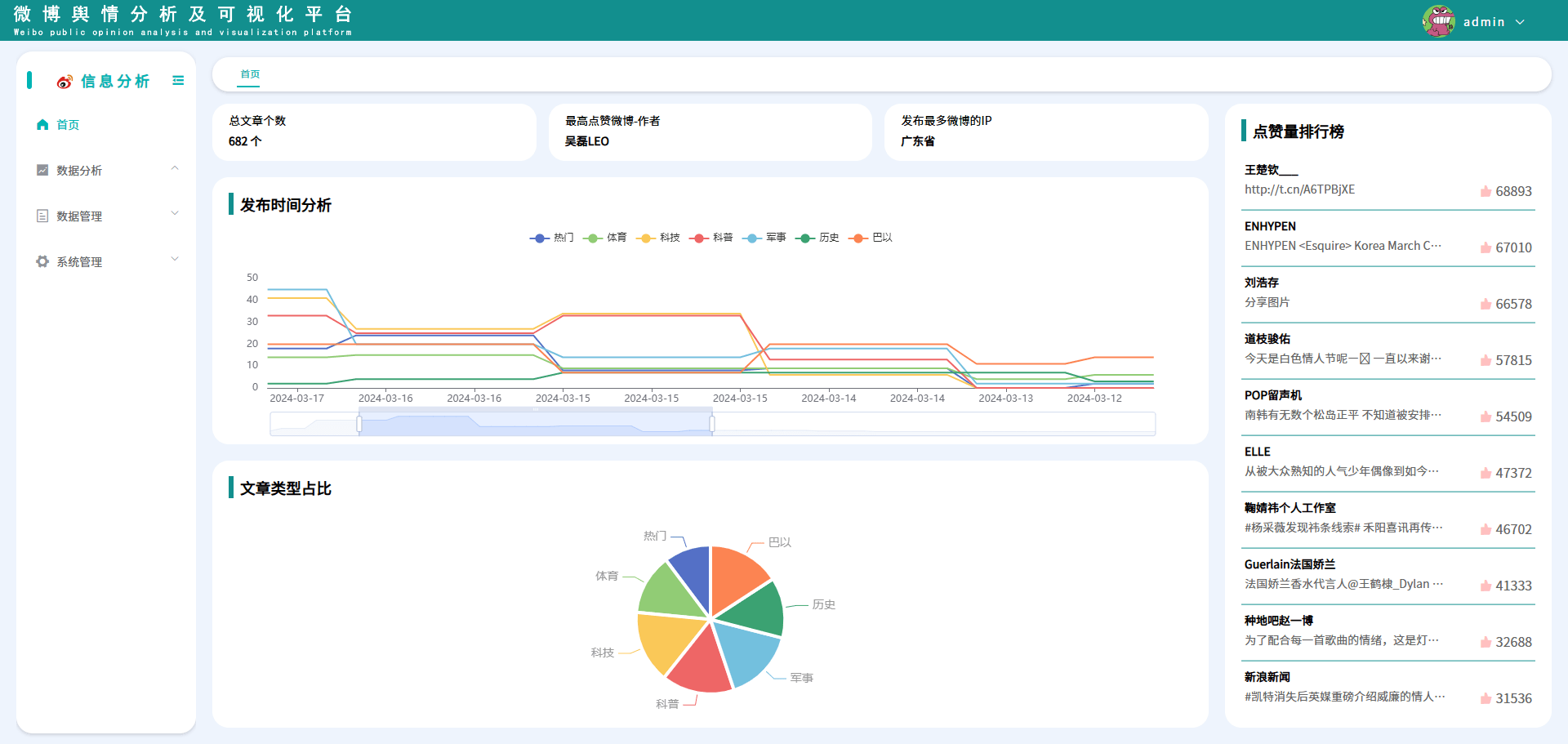
Task: Expand the 数据管理 menu chevron
Action: click(x=175, y=214)
